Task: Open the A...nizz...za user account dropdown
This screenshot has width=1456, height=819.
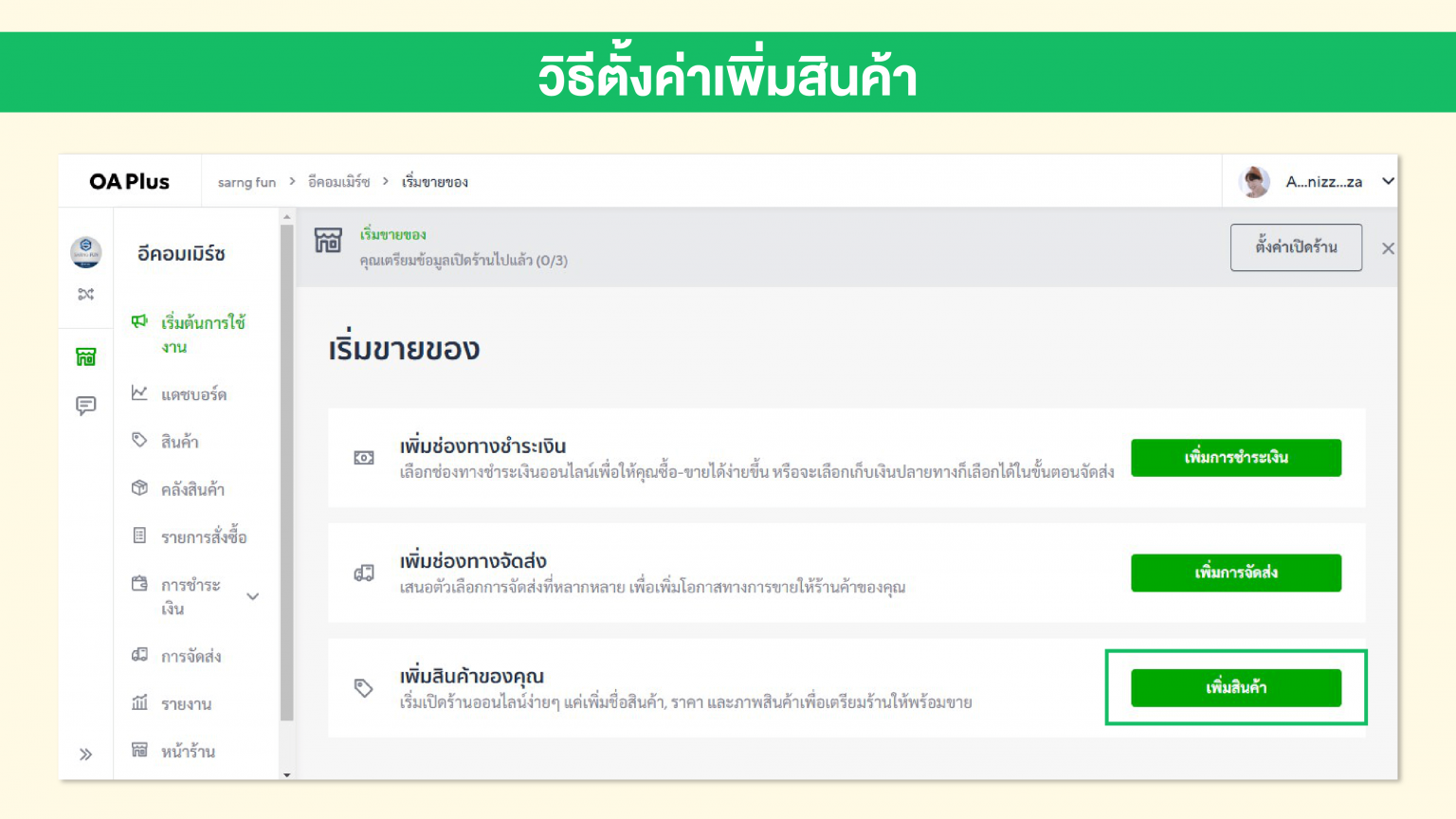Action: [x=1387, y=181]
